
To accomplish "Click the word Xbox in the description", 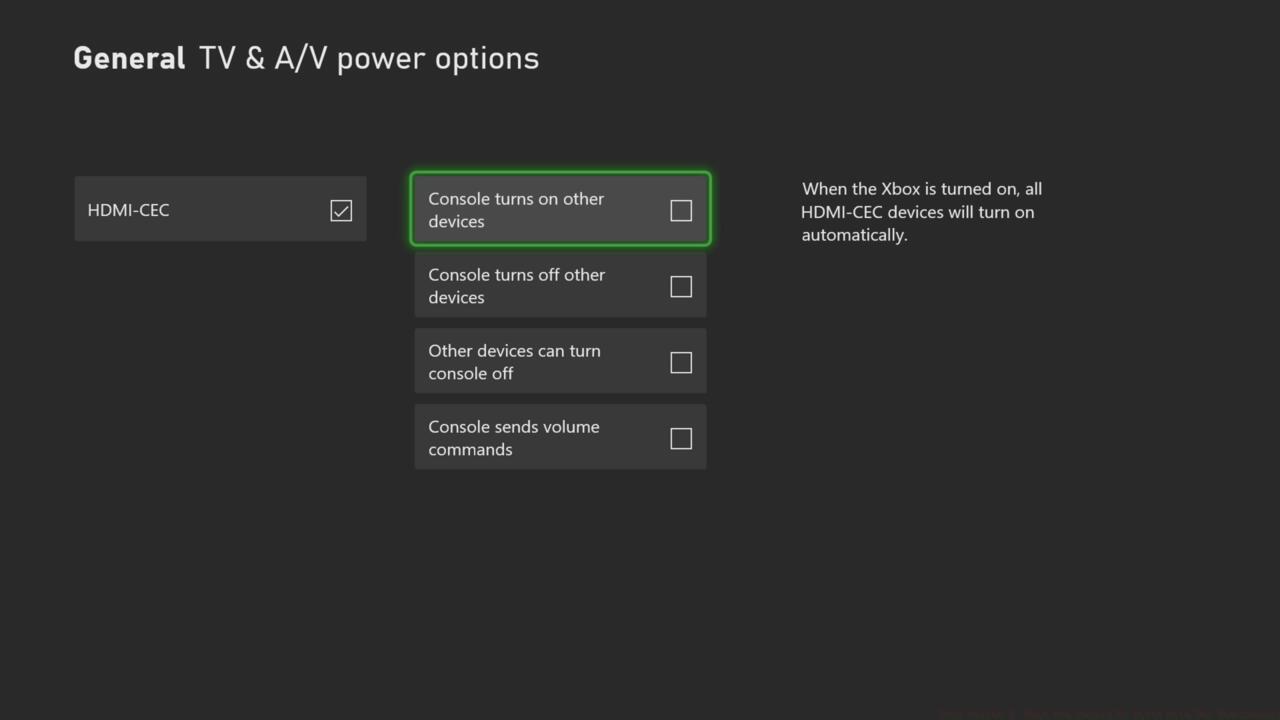I will [x=900, y=189].
